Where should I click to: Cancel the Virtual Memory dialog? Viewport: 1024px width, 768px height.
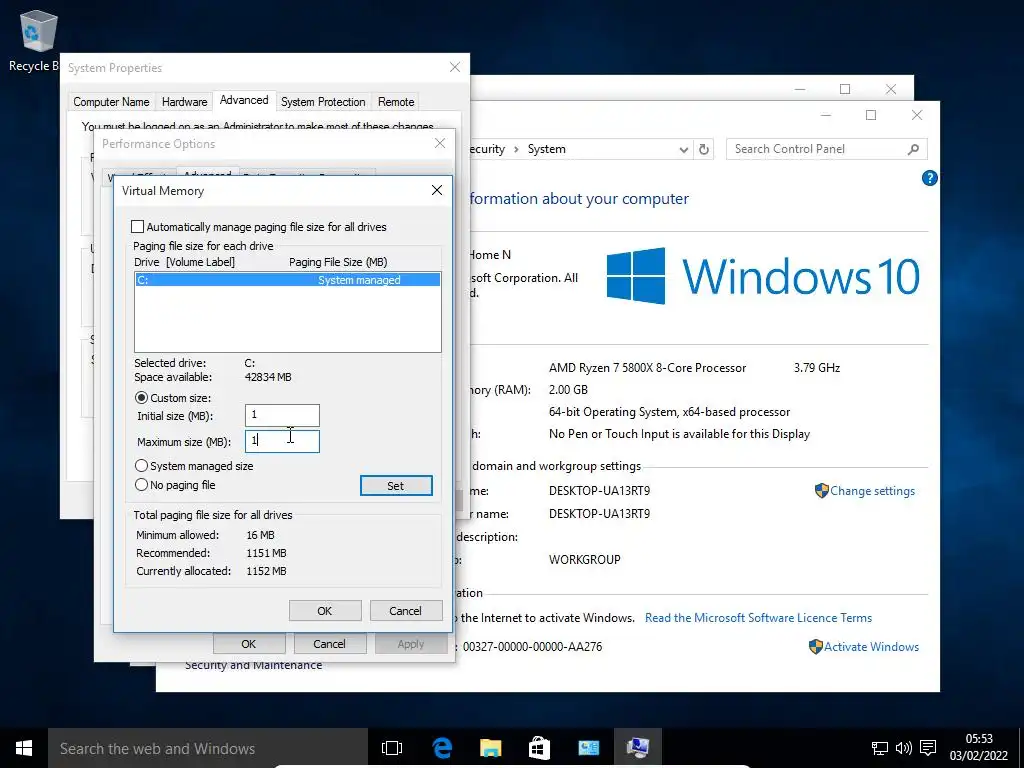[406, 611]
